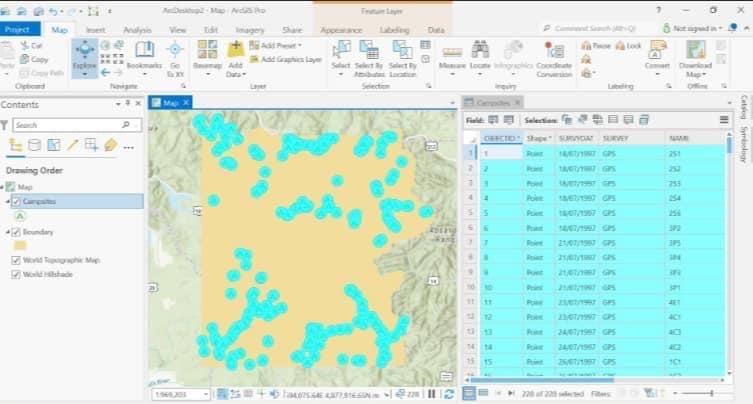This screenshot has width=753, height=404.
Task: Open the attribute table options menu
Action: [724, 120]
